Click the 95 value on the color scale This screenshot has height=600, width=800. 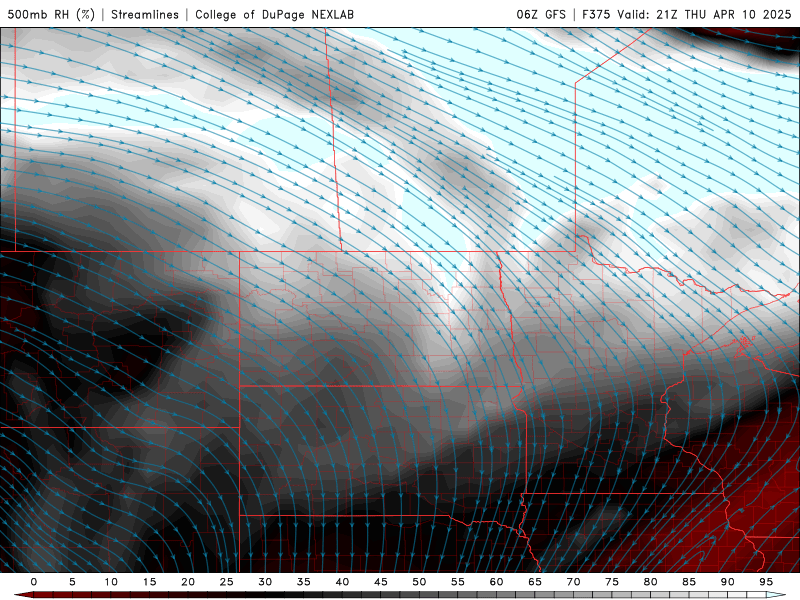(x=766, y=582)
